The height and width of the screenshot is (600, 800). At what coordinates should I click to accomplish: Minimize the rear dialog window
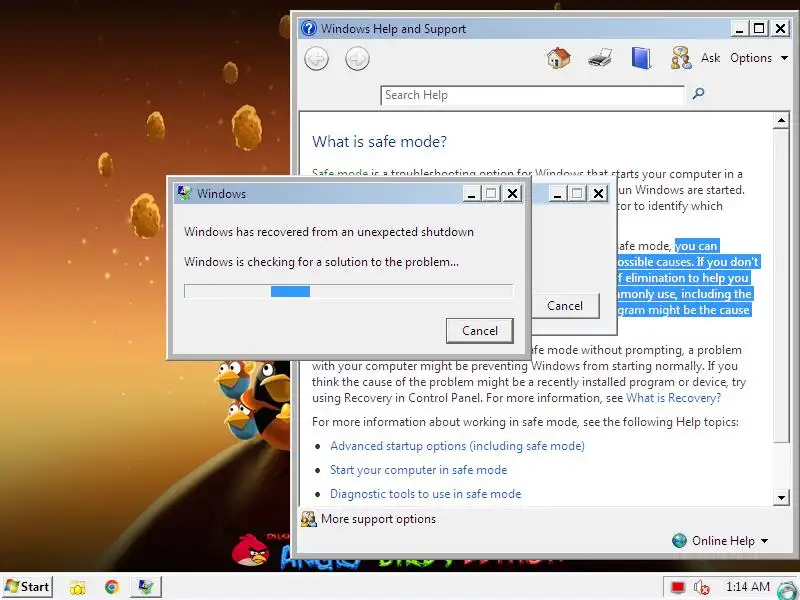[x=557, y=194]
